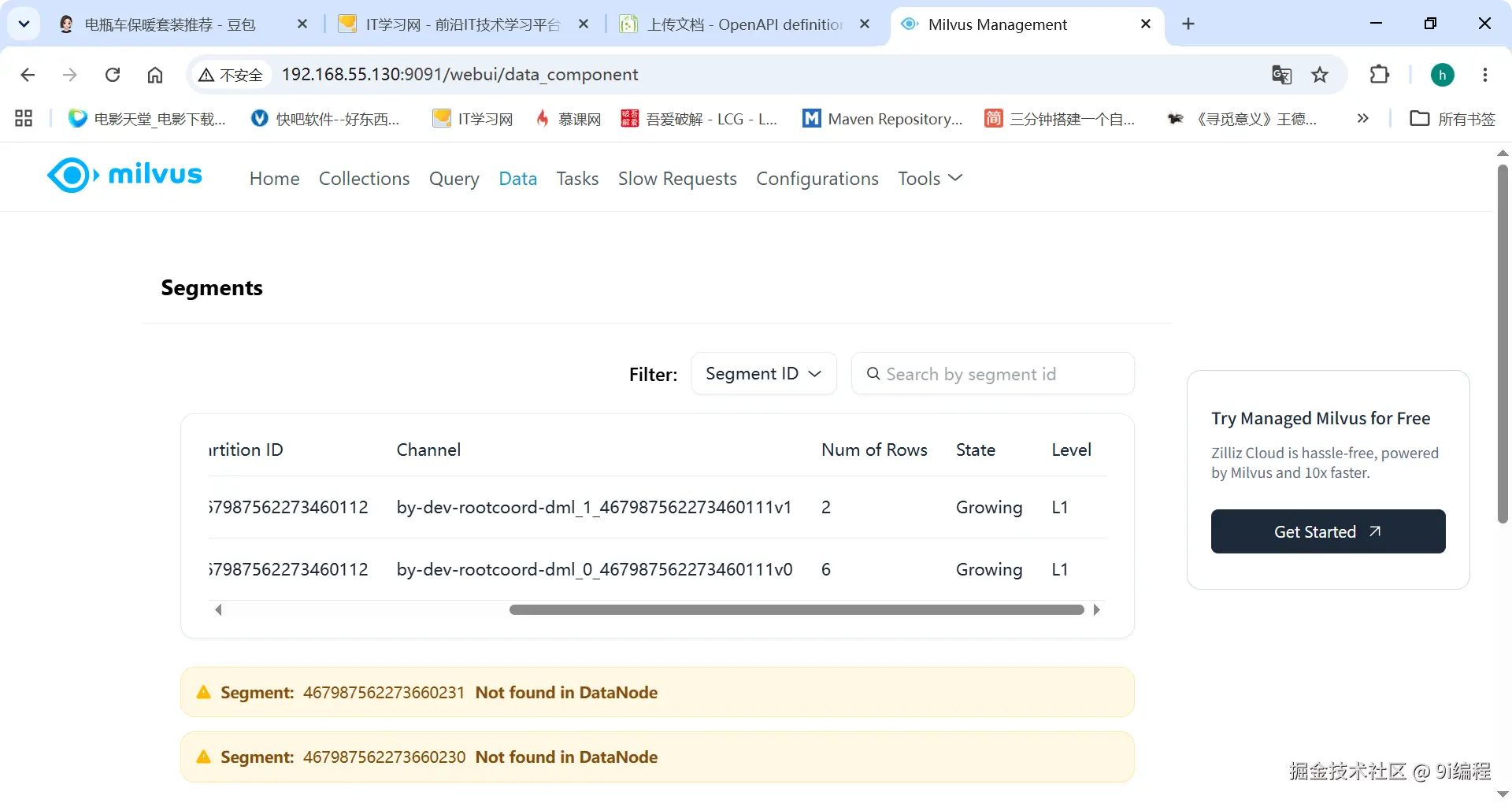Screen dimensions: 1512x803
Task: Close the OpenAPI definition tab
Action: [865, 24]
